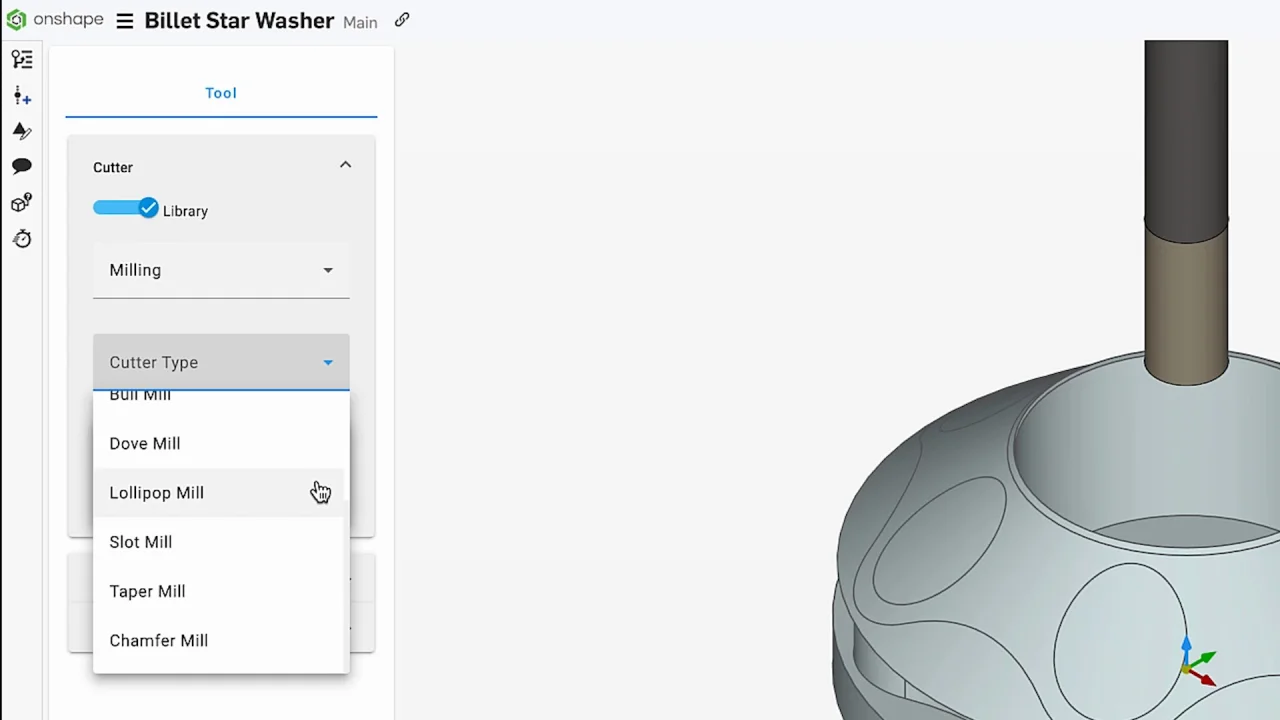The image size is (1280, 720).
Task: Click the Main branch label
Action: click(x=360, y=22)
